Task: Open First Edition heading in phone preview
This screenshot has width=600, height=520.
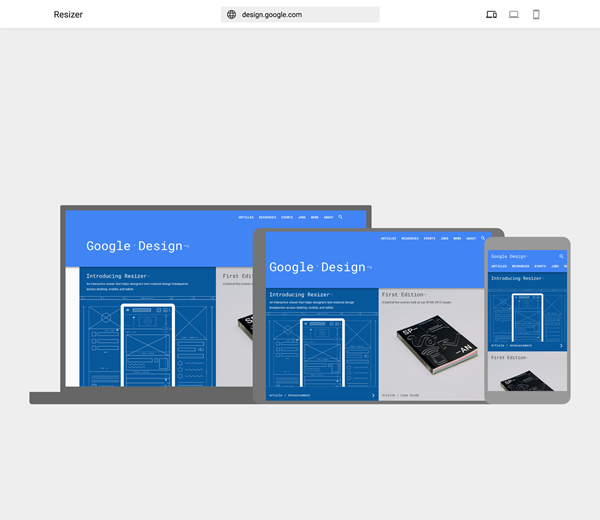Action: [509, 357]
